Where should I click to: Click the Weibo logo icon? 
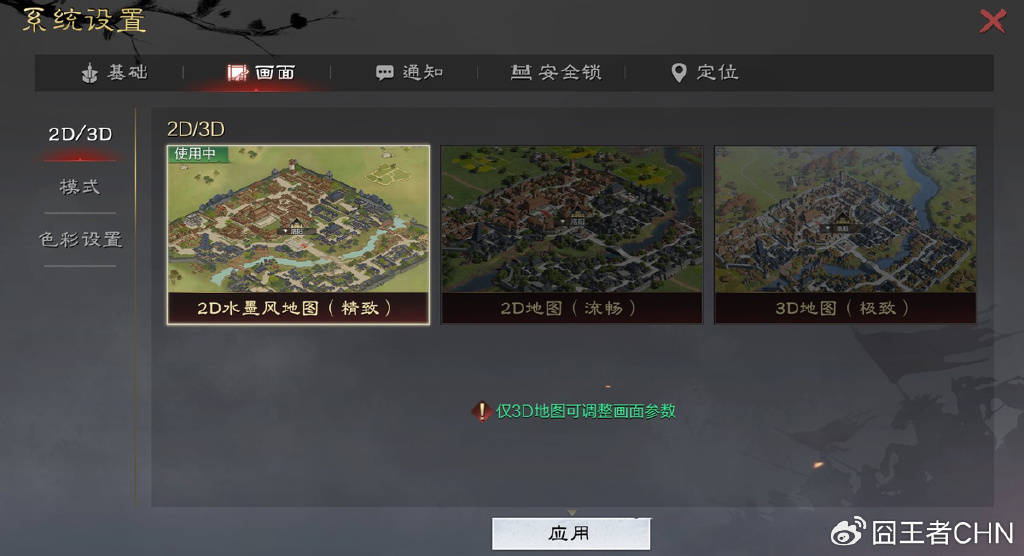(x=848, y=532)
